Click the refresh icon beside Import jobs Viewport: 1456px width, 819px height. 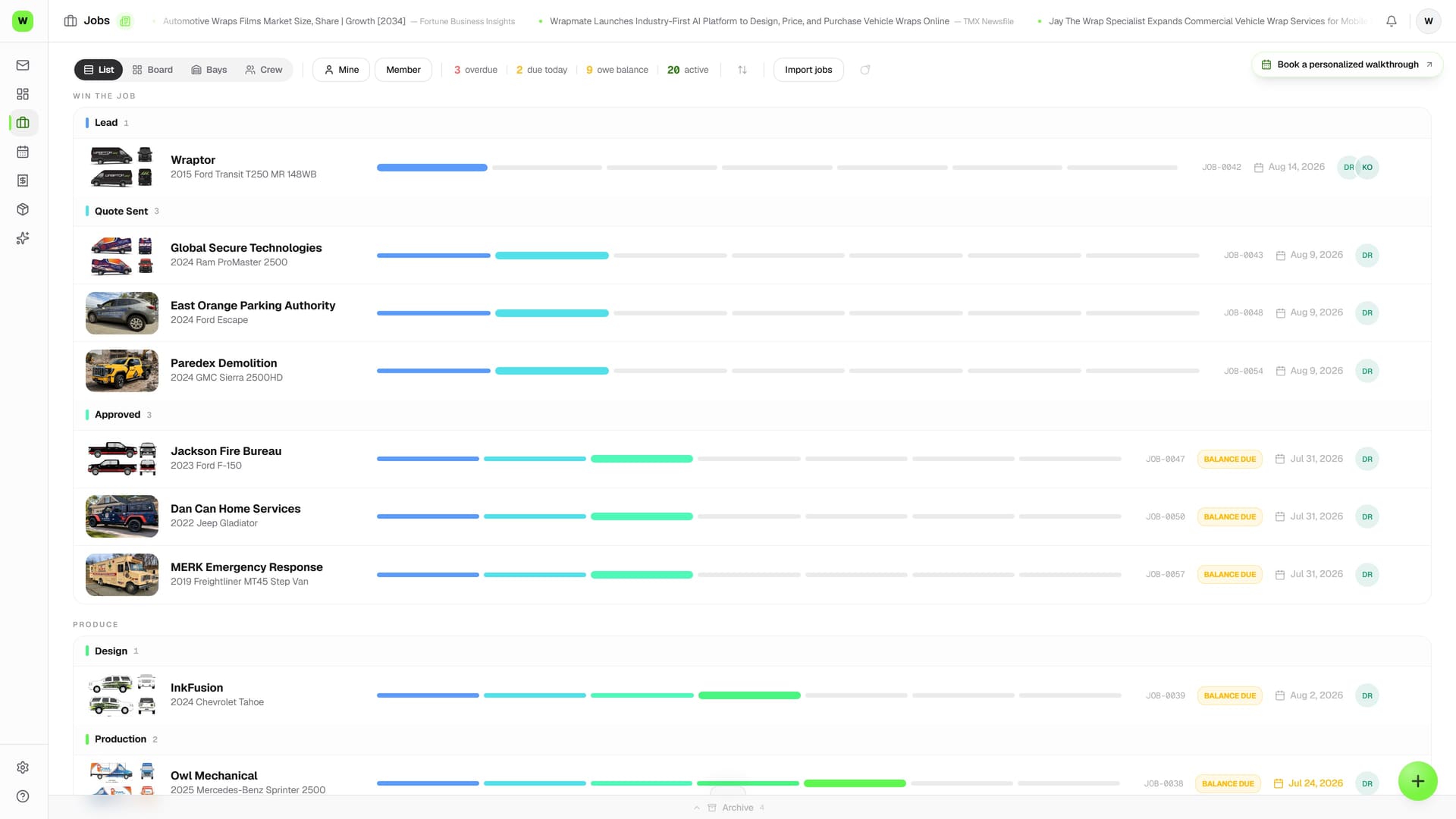tap(865, 70)
